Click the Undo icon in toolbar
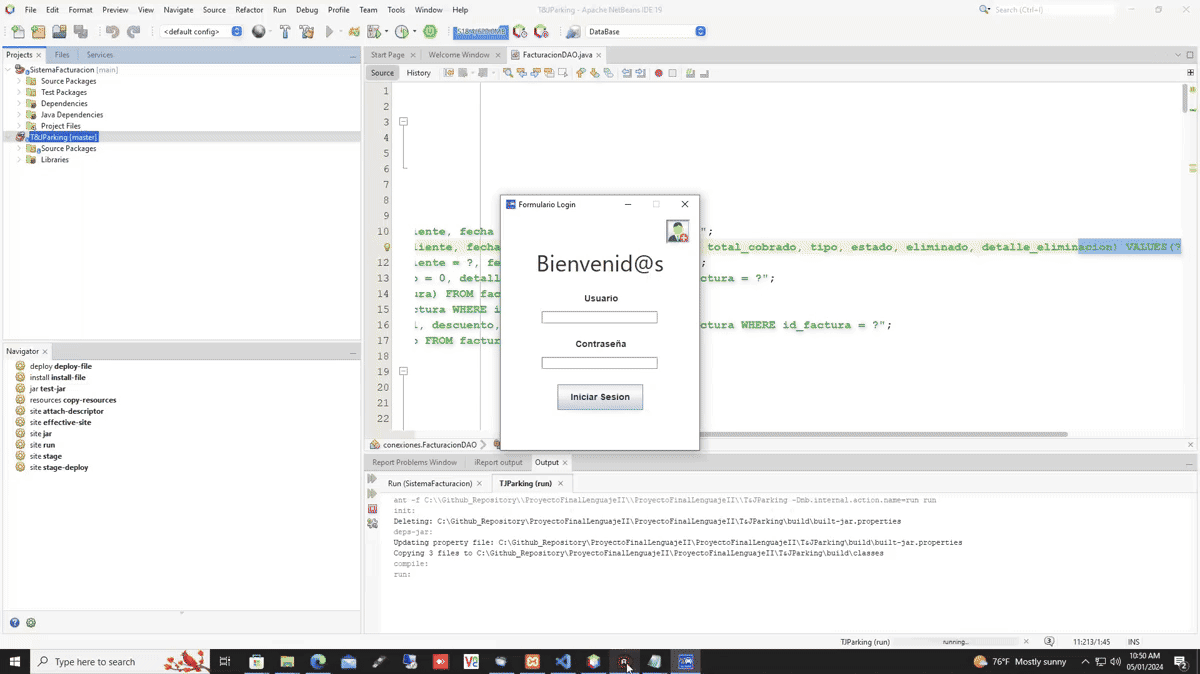The image size is (1200, 674). point(112,32)
